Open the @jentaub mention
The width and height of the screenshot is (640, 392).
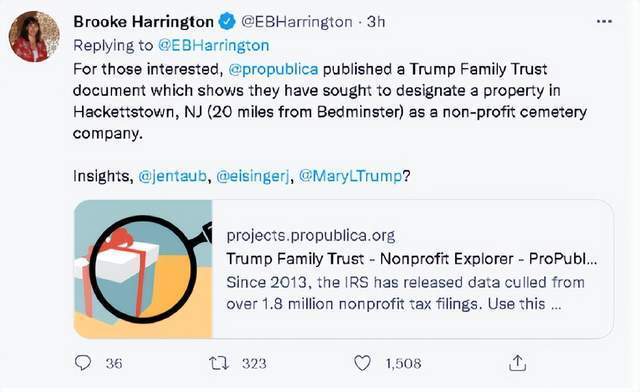173,176
